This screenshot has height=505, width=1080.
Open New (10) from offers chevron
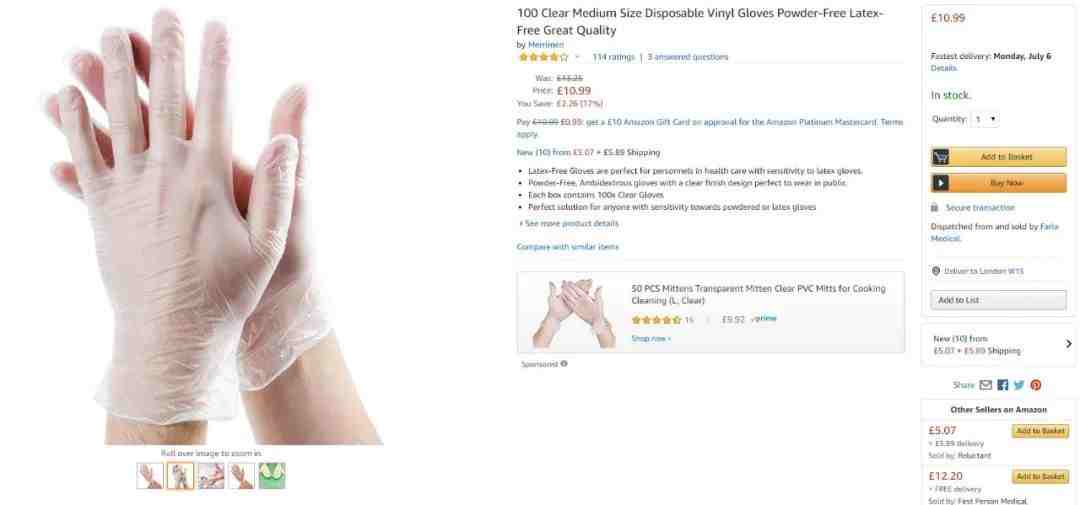coord(1068,344)
